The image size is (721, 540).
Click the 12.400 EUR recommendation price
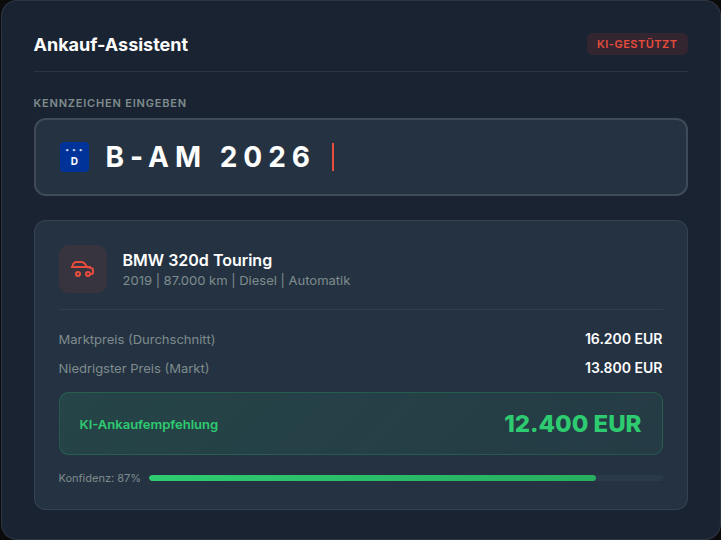click(x=573, y=424)
